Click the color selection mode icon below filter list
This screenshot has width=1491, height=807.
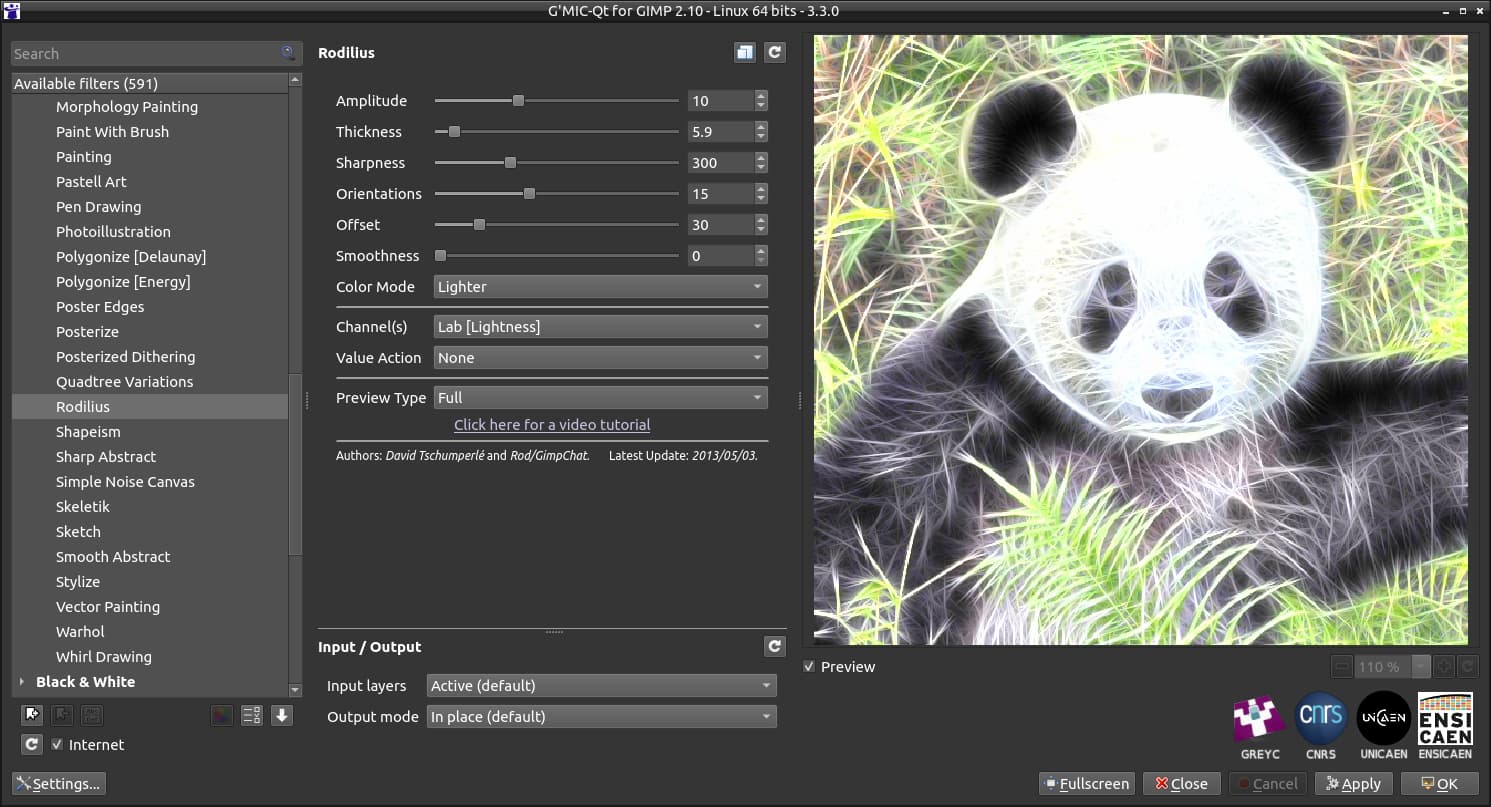(x=221, y=715)
